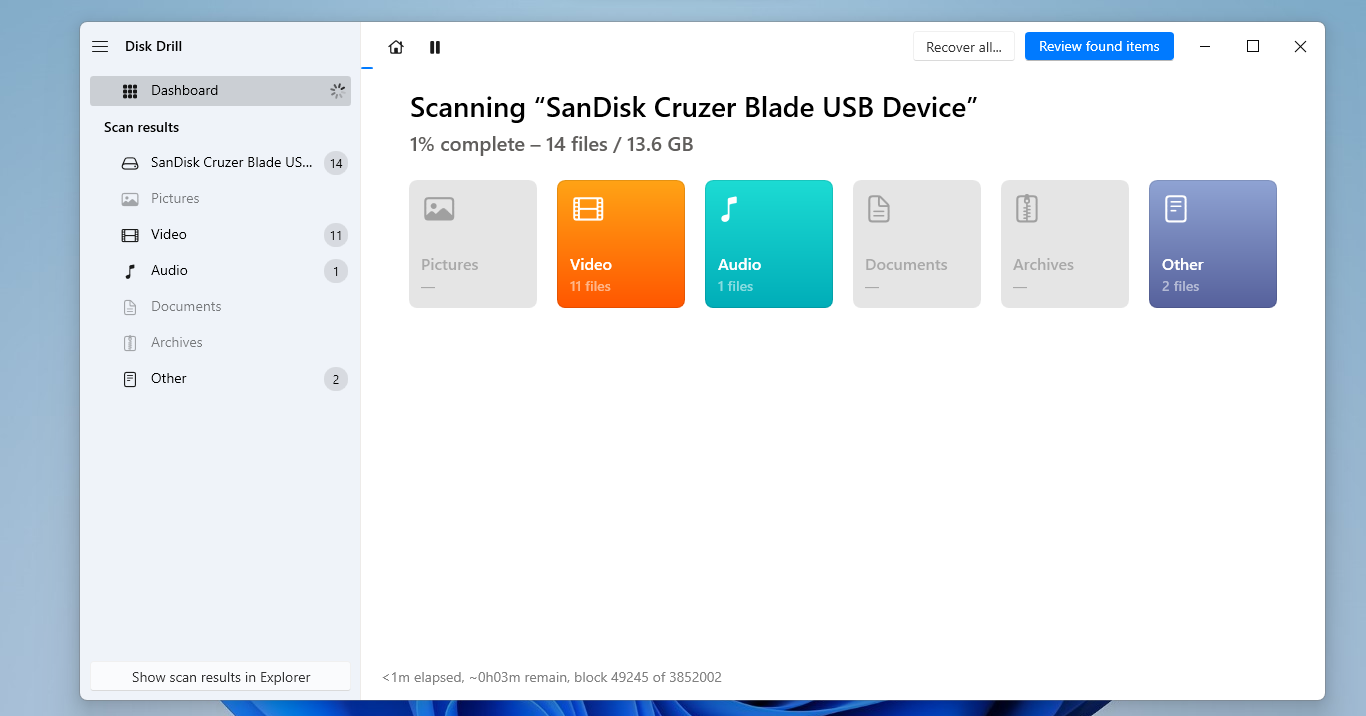Click the music note icon in sidebar
The height and width of the screenshot is (716, 1366).
[x=130, y=271]
